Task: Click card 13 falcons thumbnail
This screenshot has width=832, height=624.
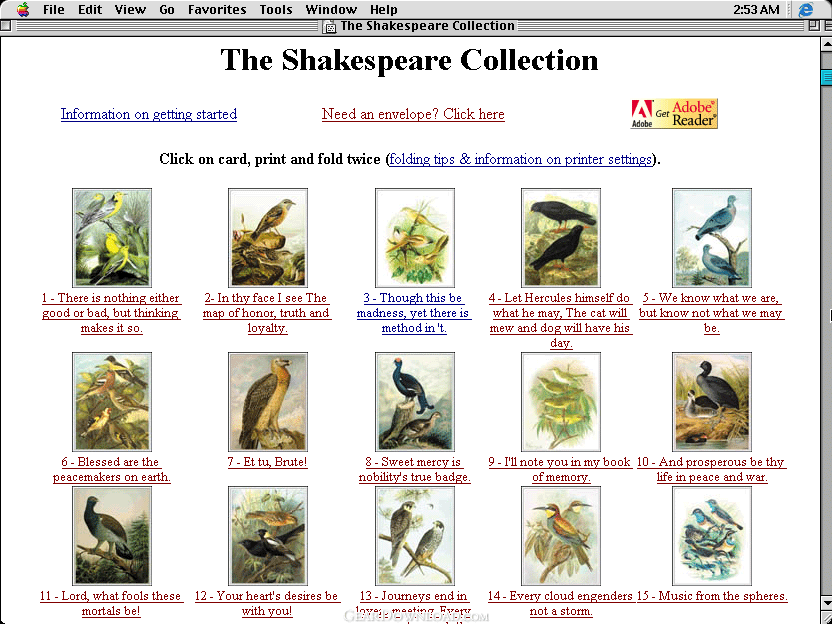Action: 415,536
